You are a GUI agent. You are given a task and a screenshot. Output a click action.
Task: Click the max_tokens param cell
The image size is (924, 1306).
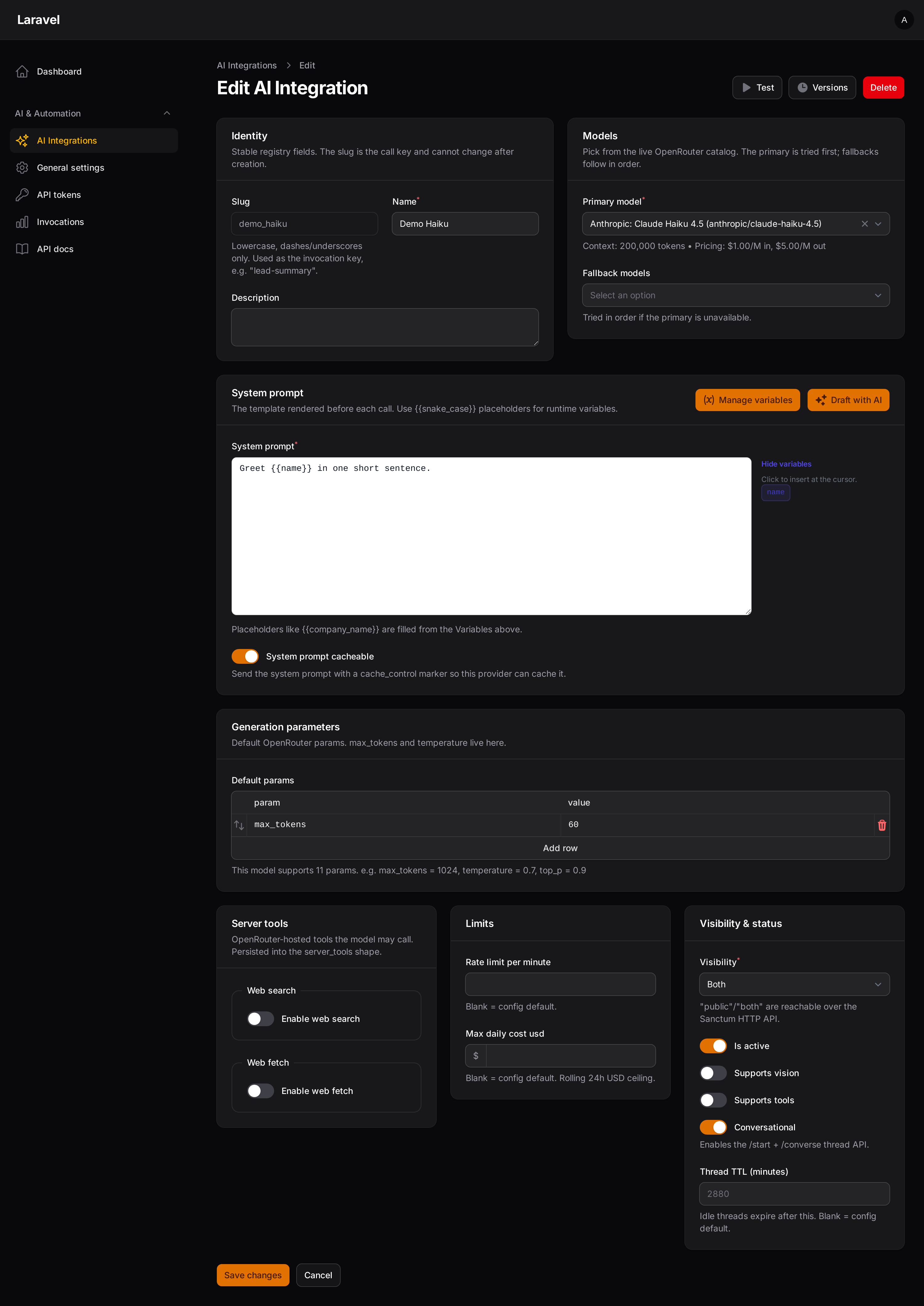403,825
